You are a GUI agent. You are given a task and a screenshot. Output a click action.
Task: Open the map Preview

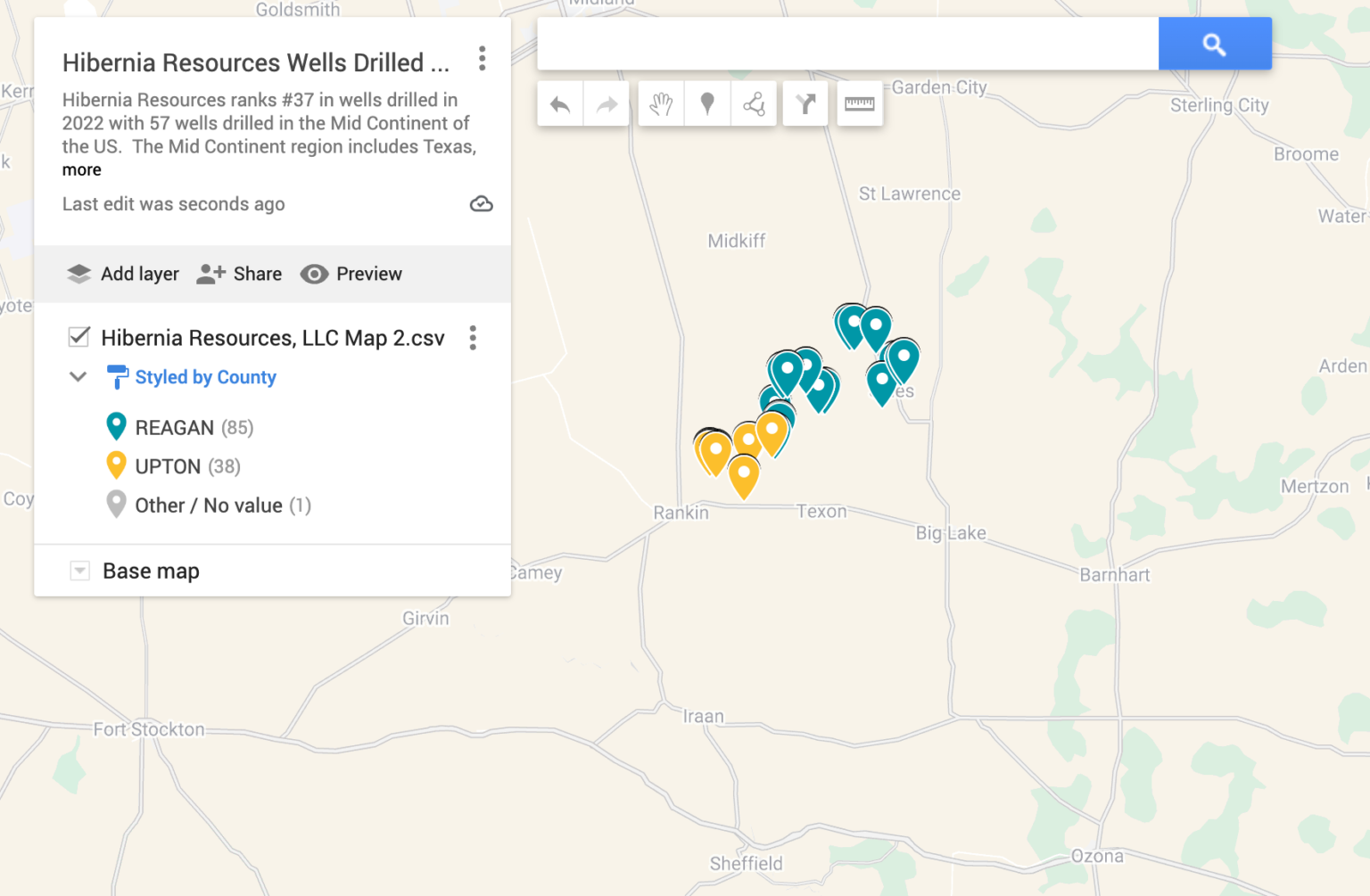pyautogui.click(x=351, y=274)
